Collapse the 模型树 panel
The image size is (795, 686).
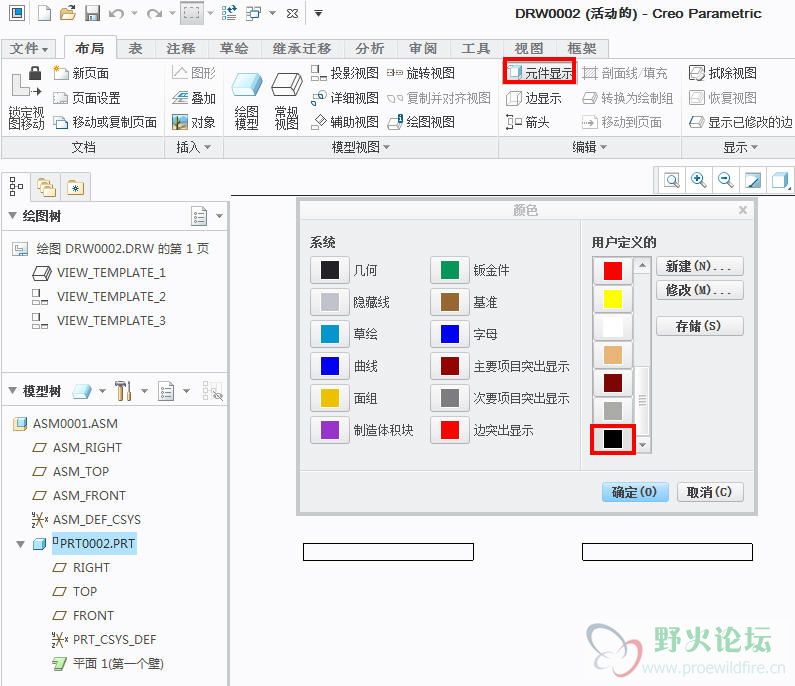pyautogui.click(x=13, y=391)
